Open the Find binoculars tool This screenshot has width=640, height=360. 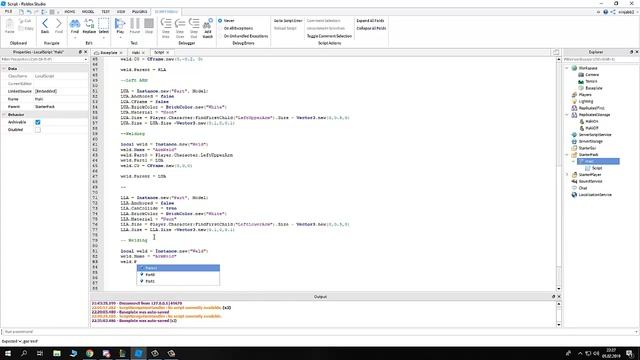coord(75,25)
